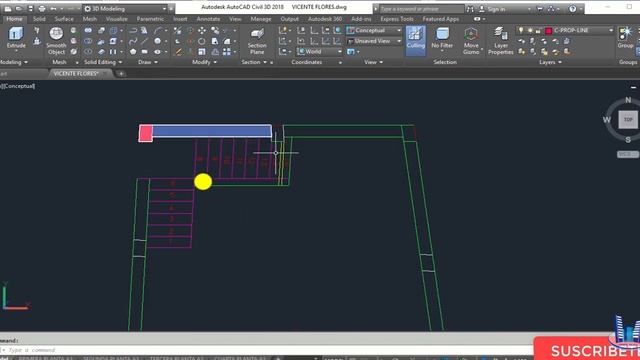Click the Autodesk Exchange cart icon

pyautogui.click(x=540, y=9)
